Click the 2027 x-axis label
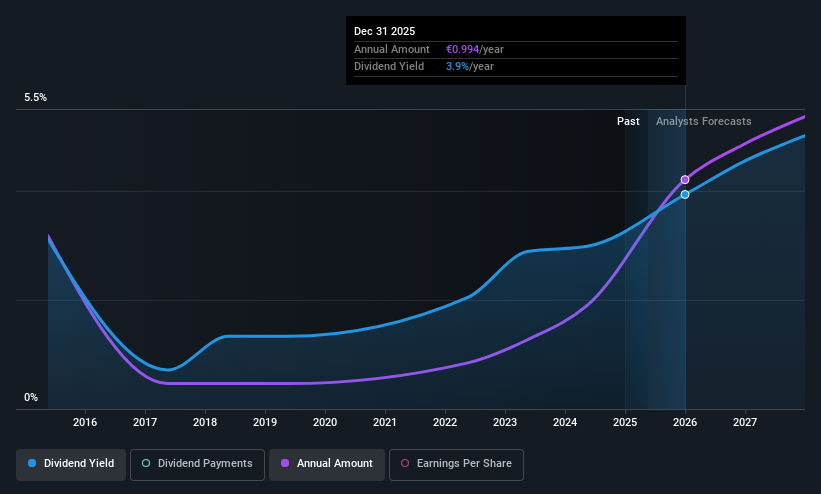The image size is (821, 494). coord(745,422)
